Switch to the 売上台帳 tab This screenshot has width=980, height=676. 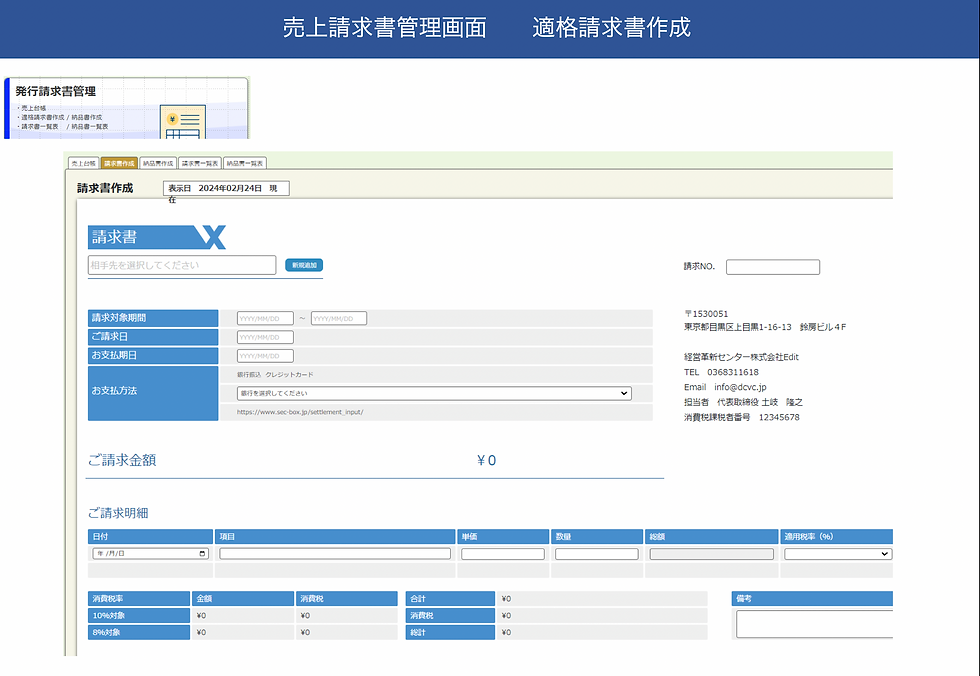[83, 163]
